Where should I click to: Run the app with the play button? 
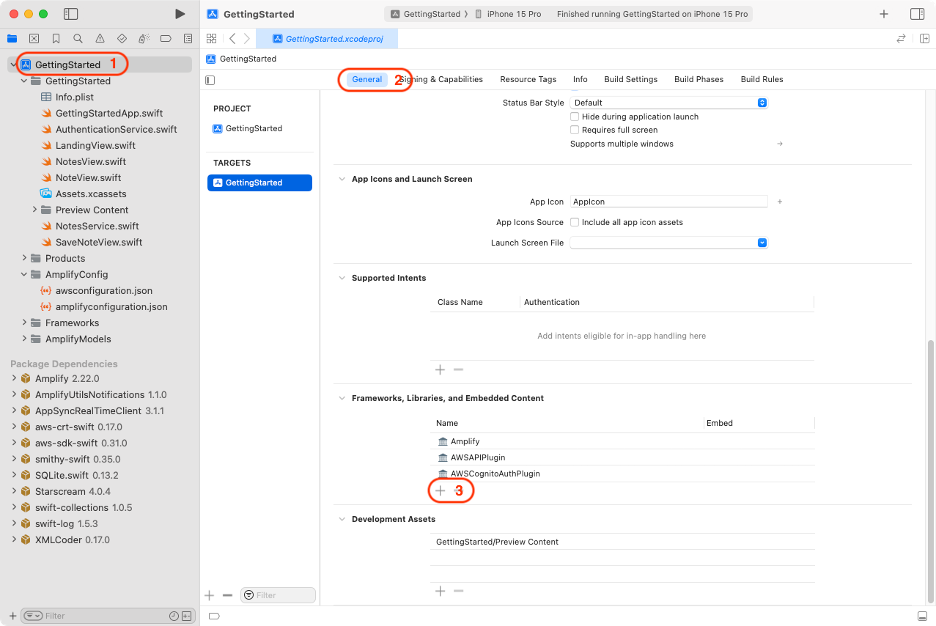click(180, 14)
